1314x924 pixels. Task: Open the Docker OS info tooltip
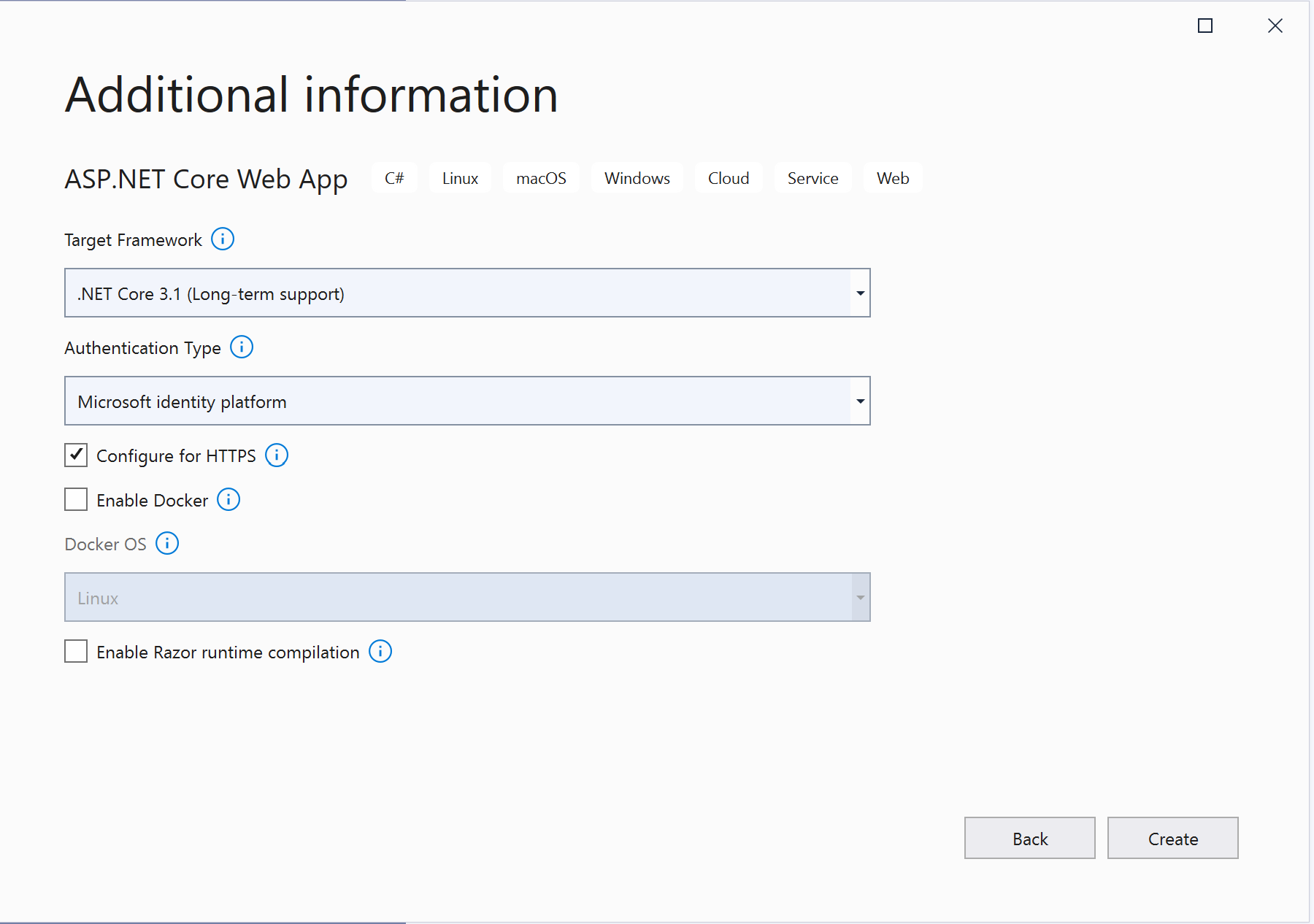167,544
